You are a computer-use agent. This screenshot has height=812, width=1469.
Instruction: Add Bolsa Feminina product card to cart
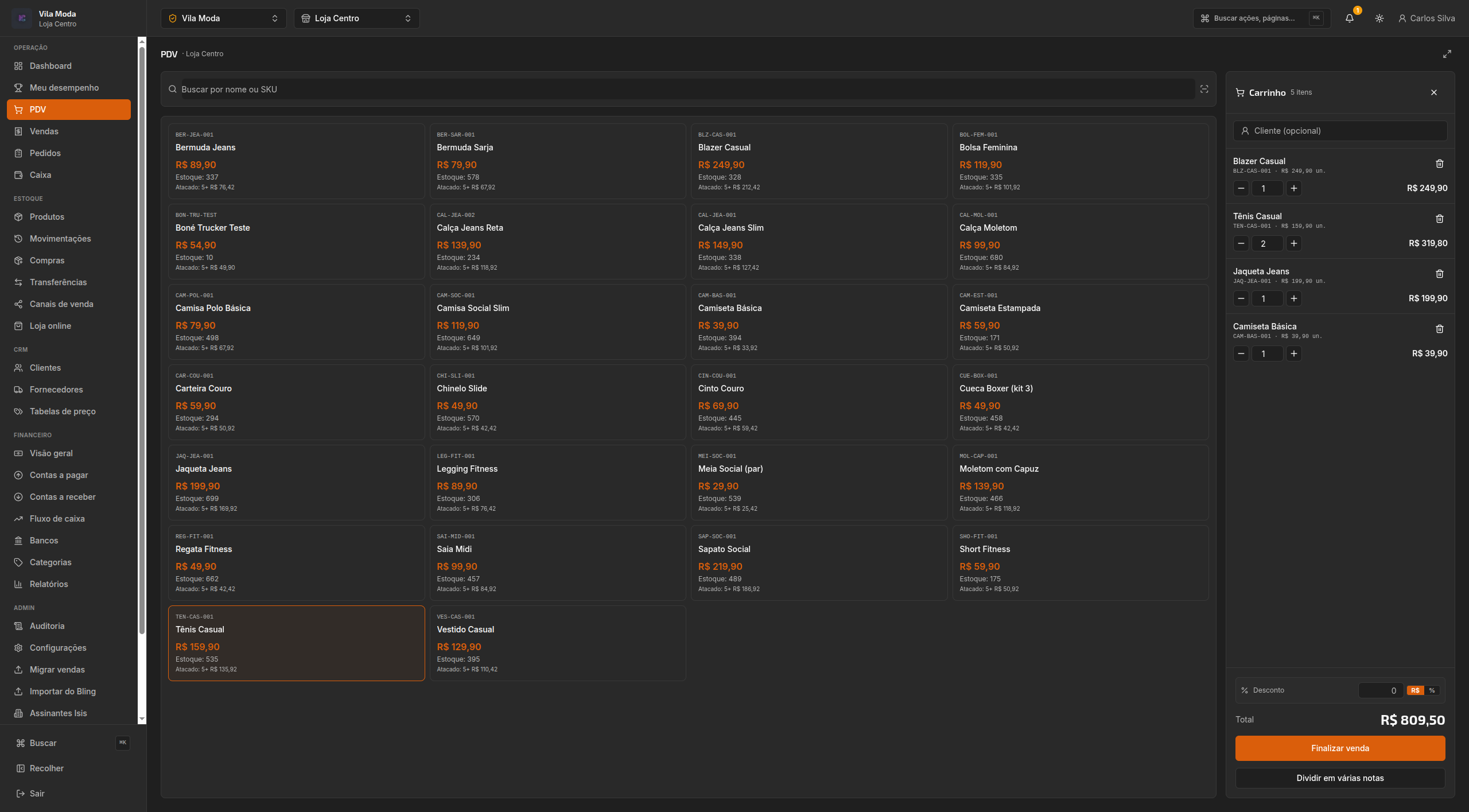(x=1081, y=161)
